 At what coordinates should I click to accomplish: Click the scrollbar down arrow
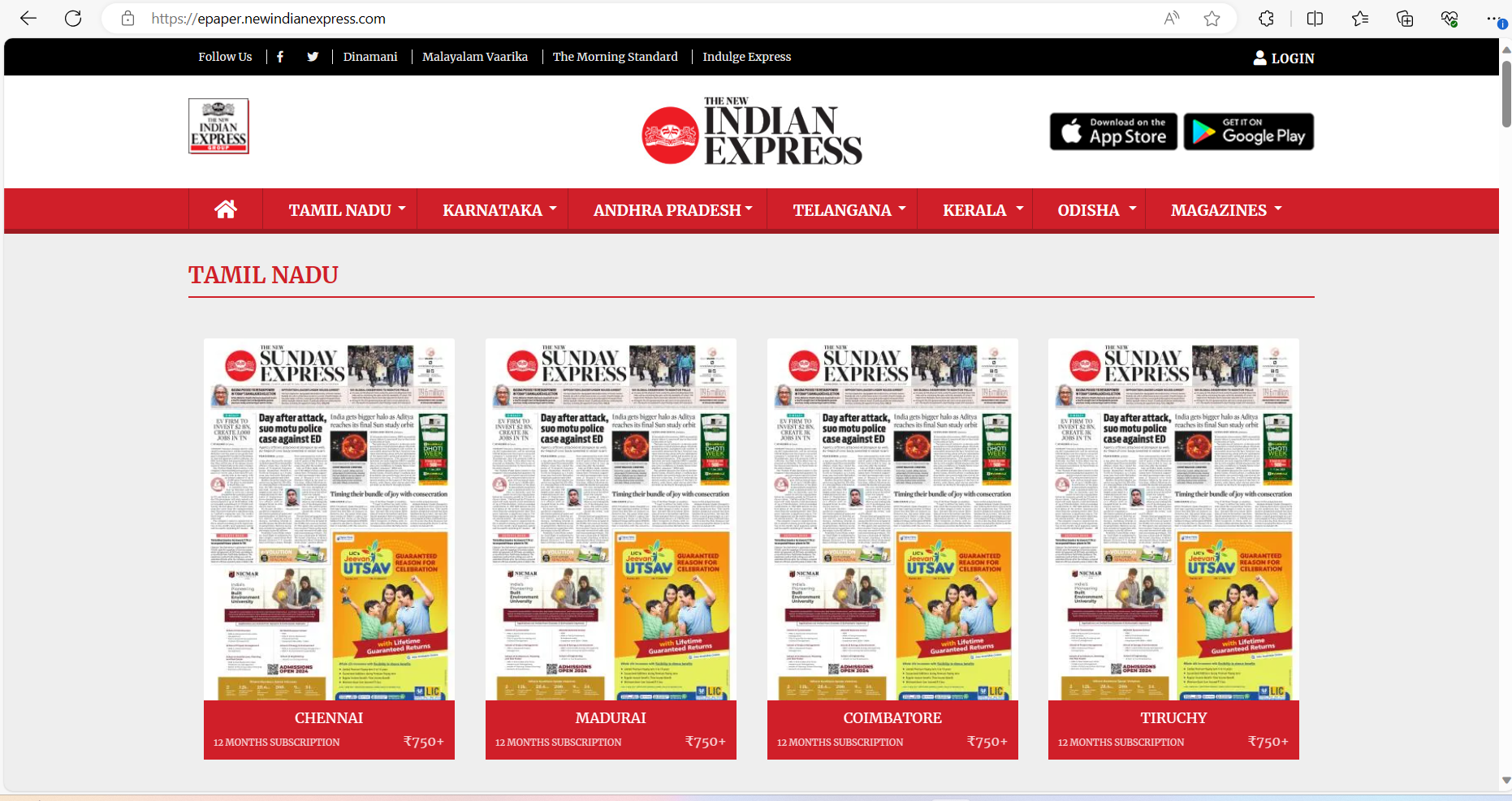point(1506,781)
